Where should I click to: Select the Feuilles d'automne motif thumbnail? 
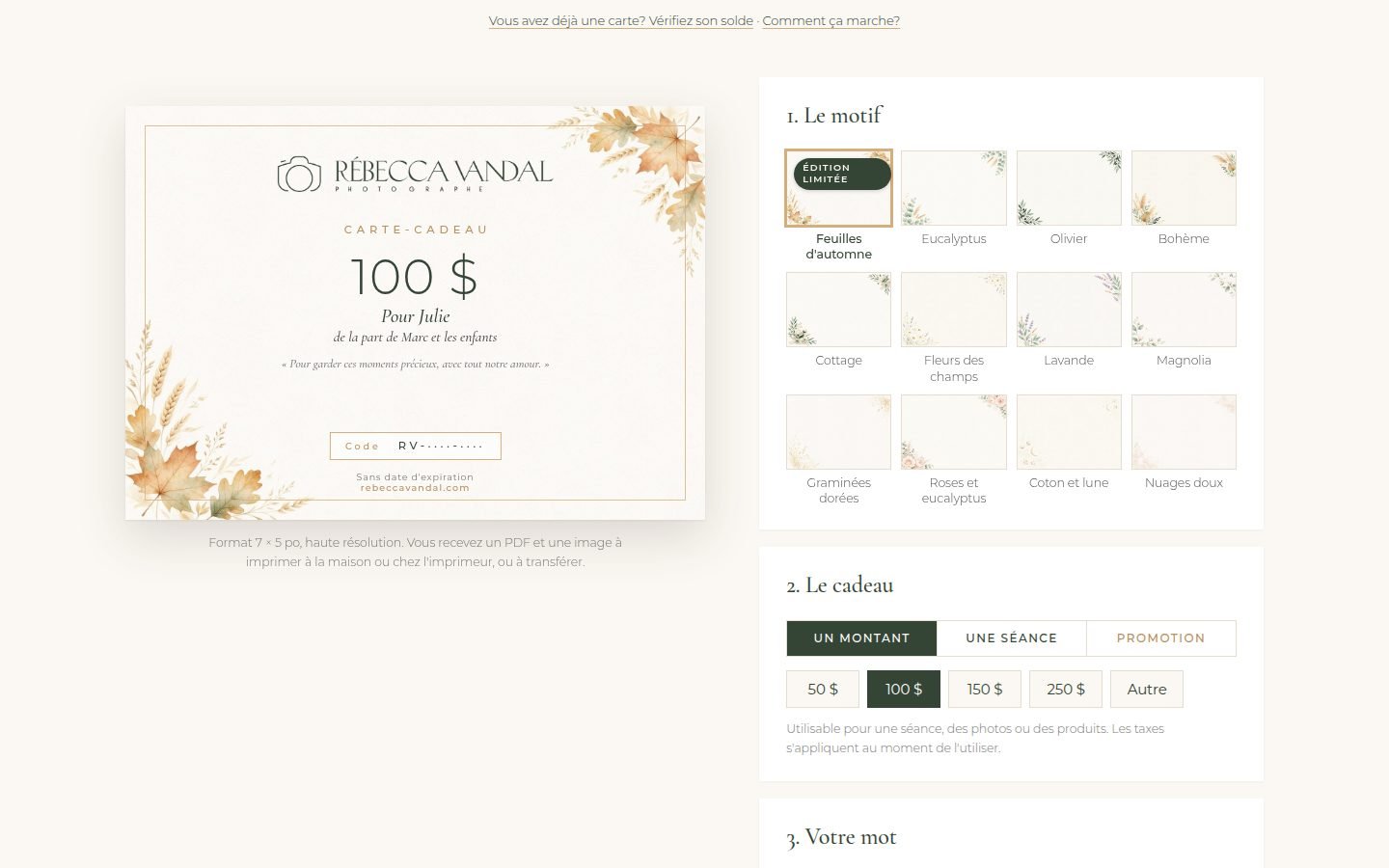point(838,188)
